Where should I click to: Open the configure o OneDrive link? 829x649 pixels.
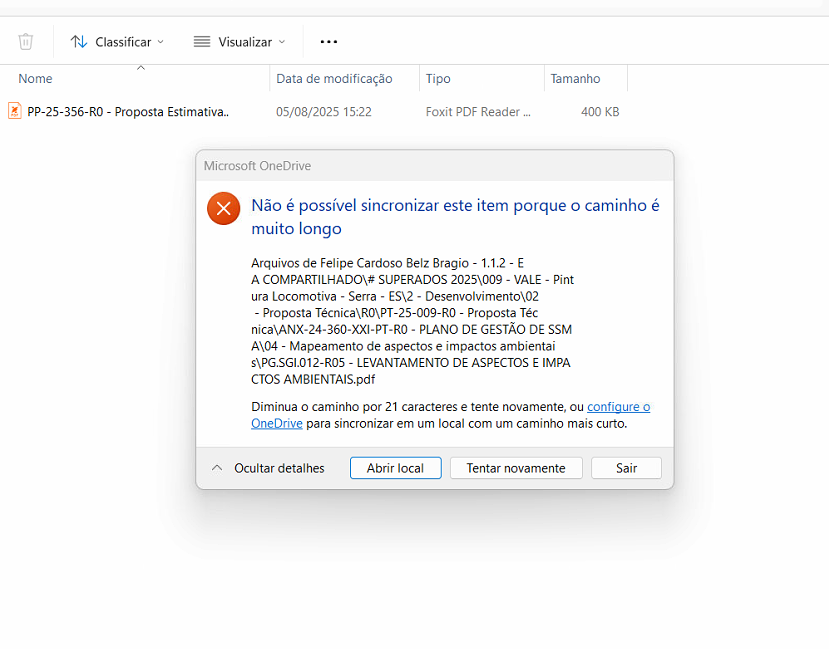pyautogui.click(x=619, y=407)
